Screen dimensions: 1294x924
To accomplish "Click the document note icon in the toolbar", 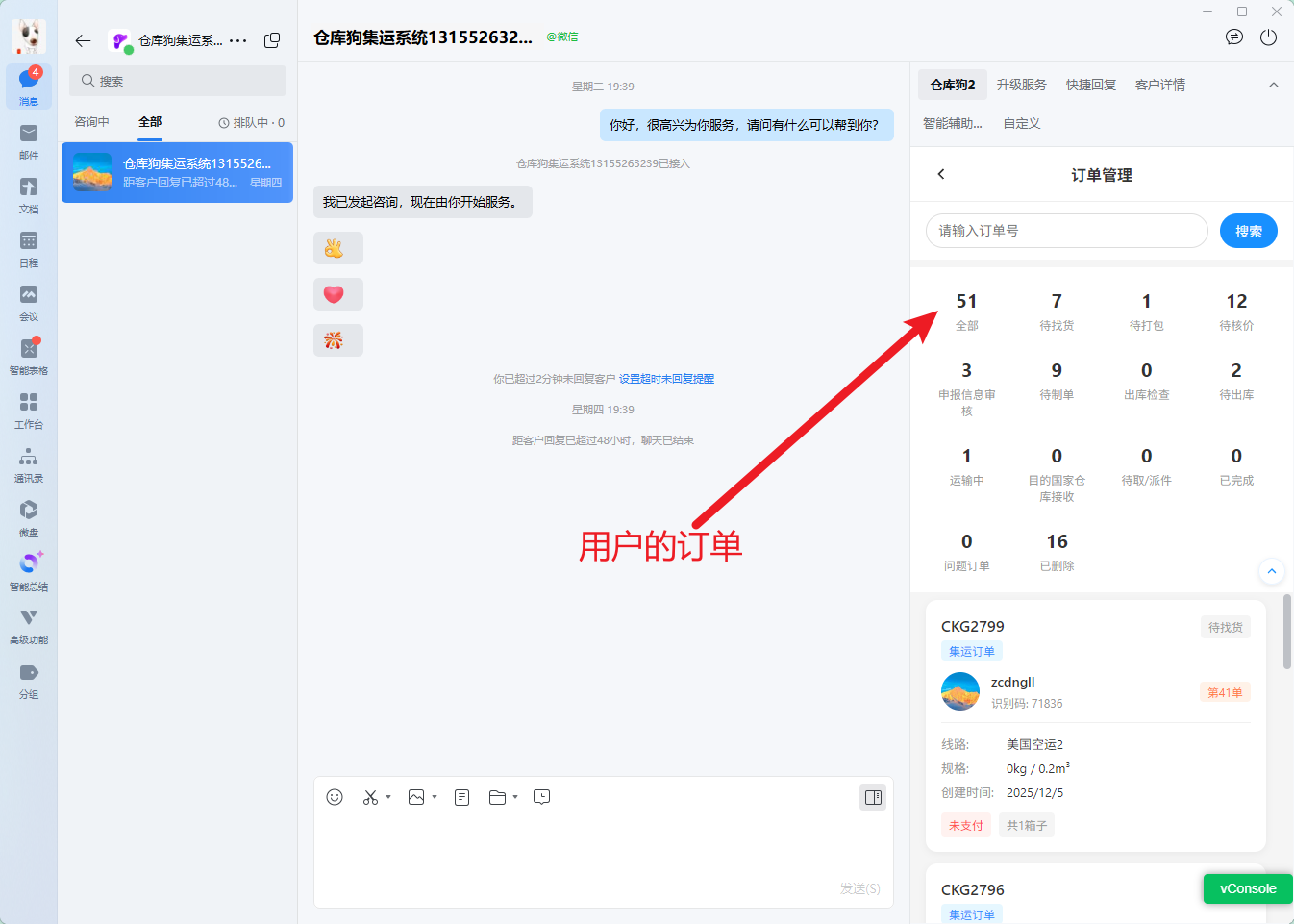I will click(x=462, y=797).
